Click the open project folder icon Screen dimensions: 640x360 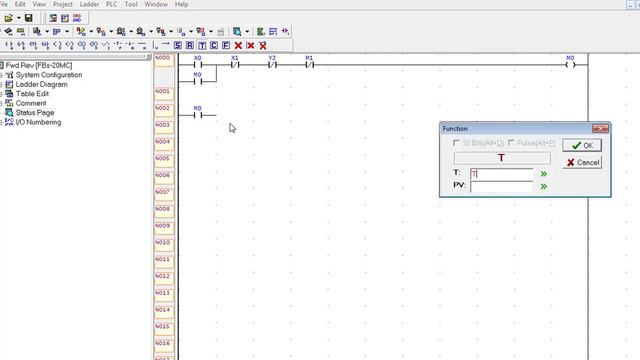click(x=8, y=18)
